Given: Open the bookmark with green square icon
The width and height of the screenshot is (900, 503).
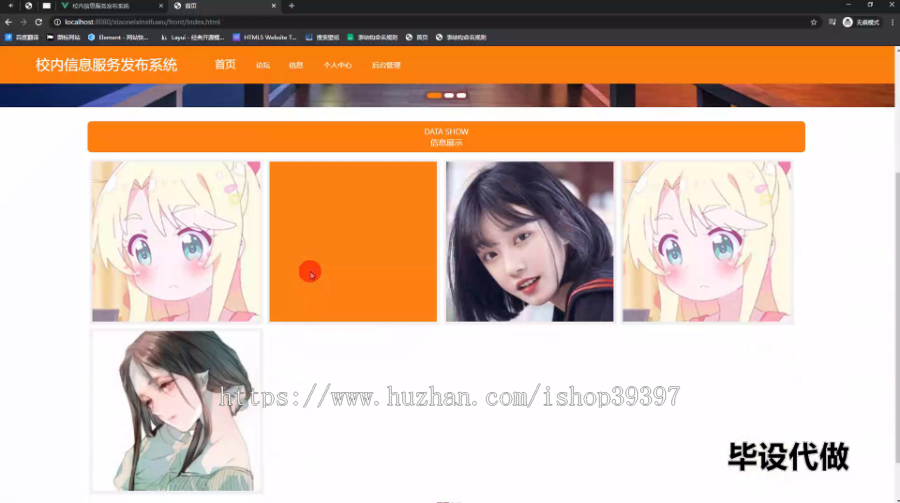Looking at the screenshot, I should tap(372, 37).
